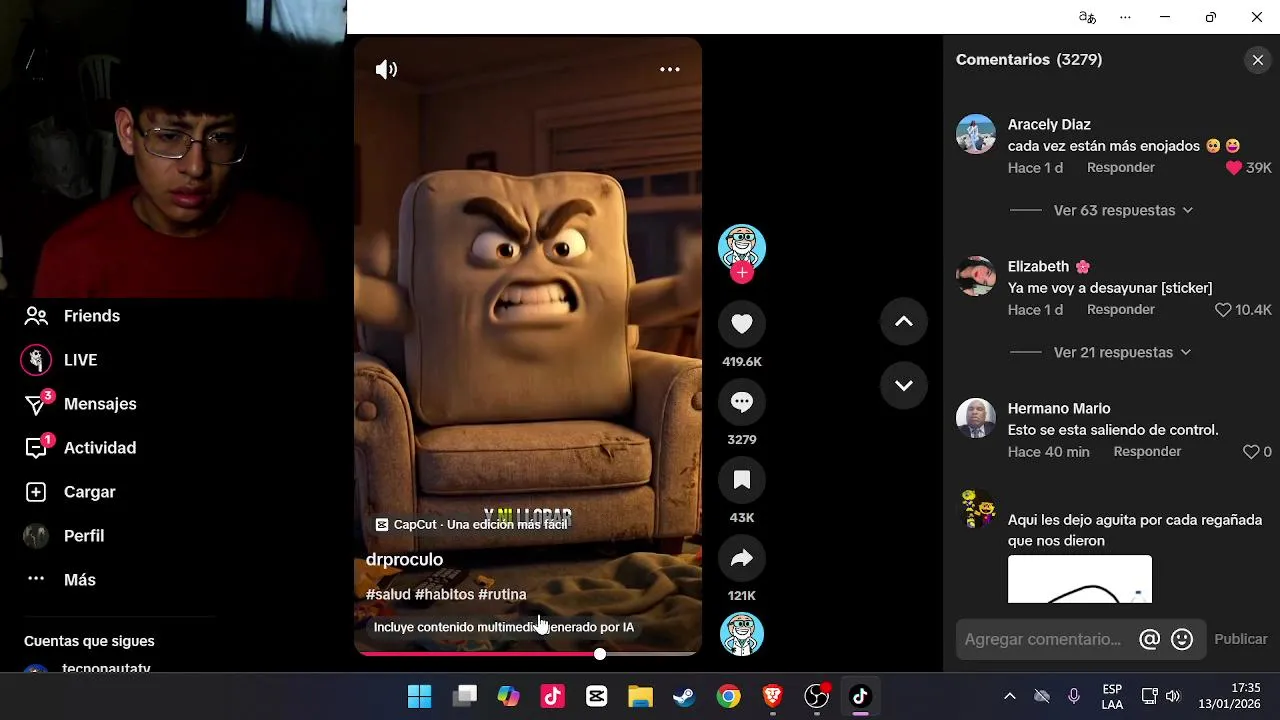Like Aracely Diaz's comment
Image resolution: width=1280 pixels, height=720 pixels.
click(x=1234, y=168)
